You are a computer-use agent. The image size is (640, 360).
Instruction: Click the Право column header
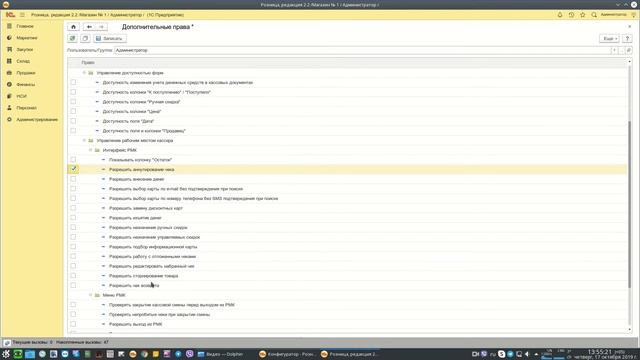tap(88, 62)
